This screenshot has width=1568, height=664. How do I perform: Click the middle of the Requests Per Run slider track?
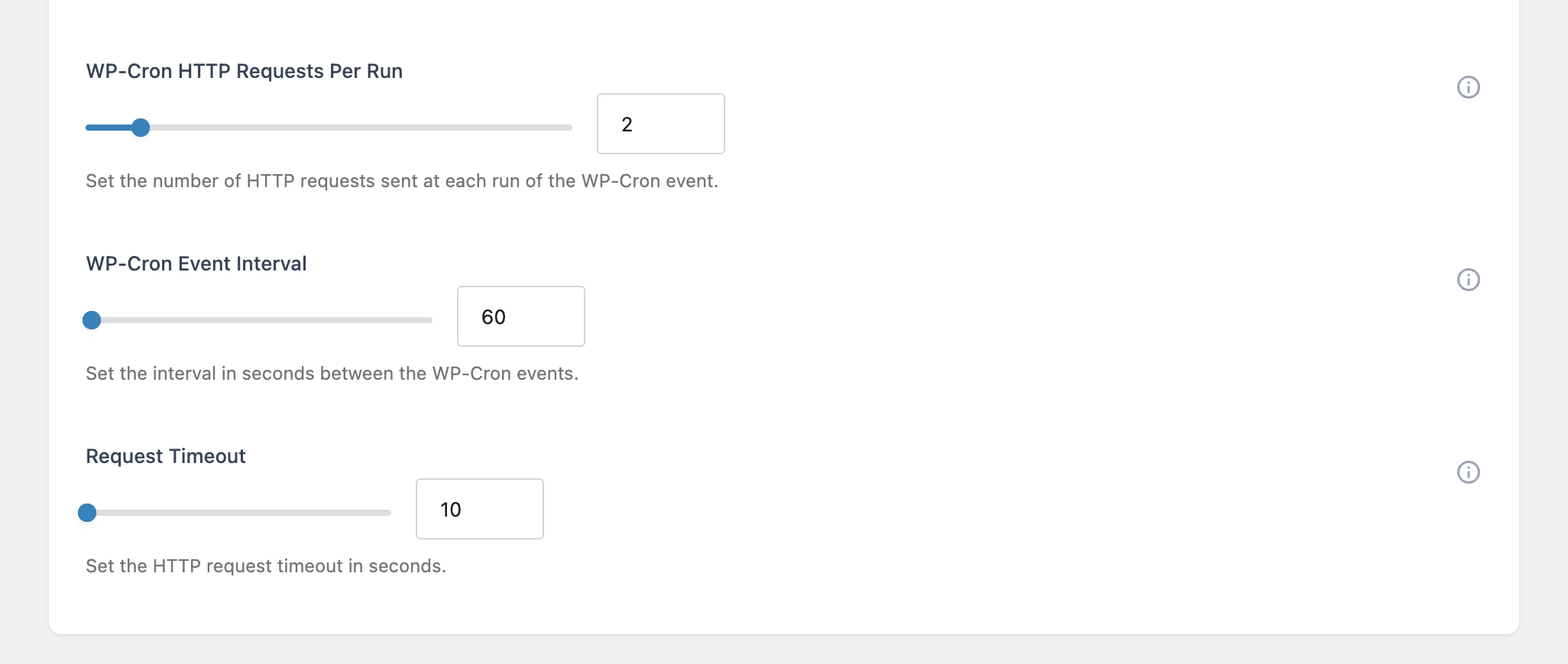[329, 128]
